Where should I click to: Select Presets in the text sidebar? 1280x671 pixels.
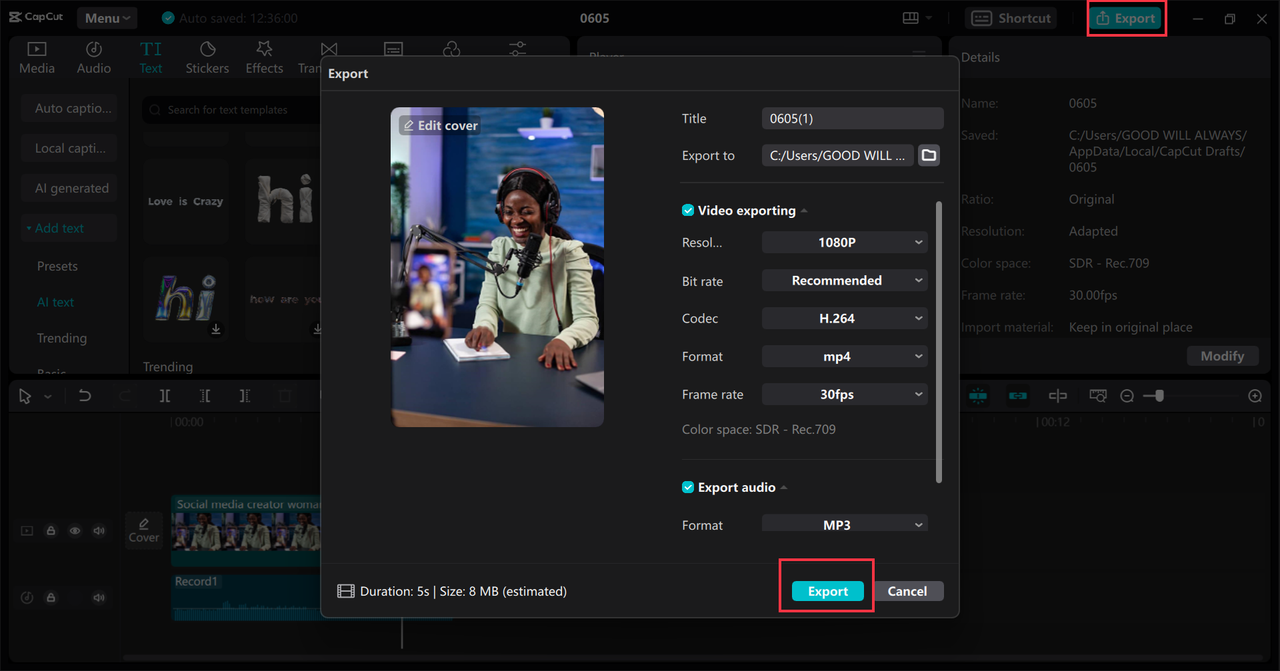pyautogui.click(x=57, y=266)
